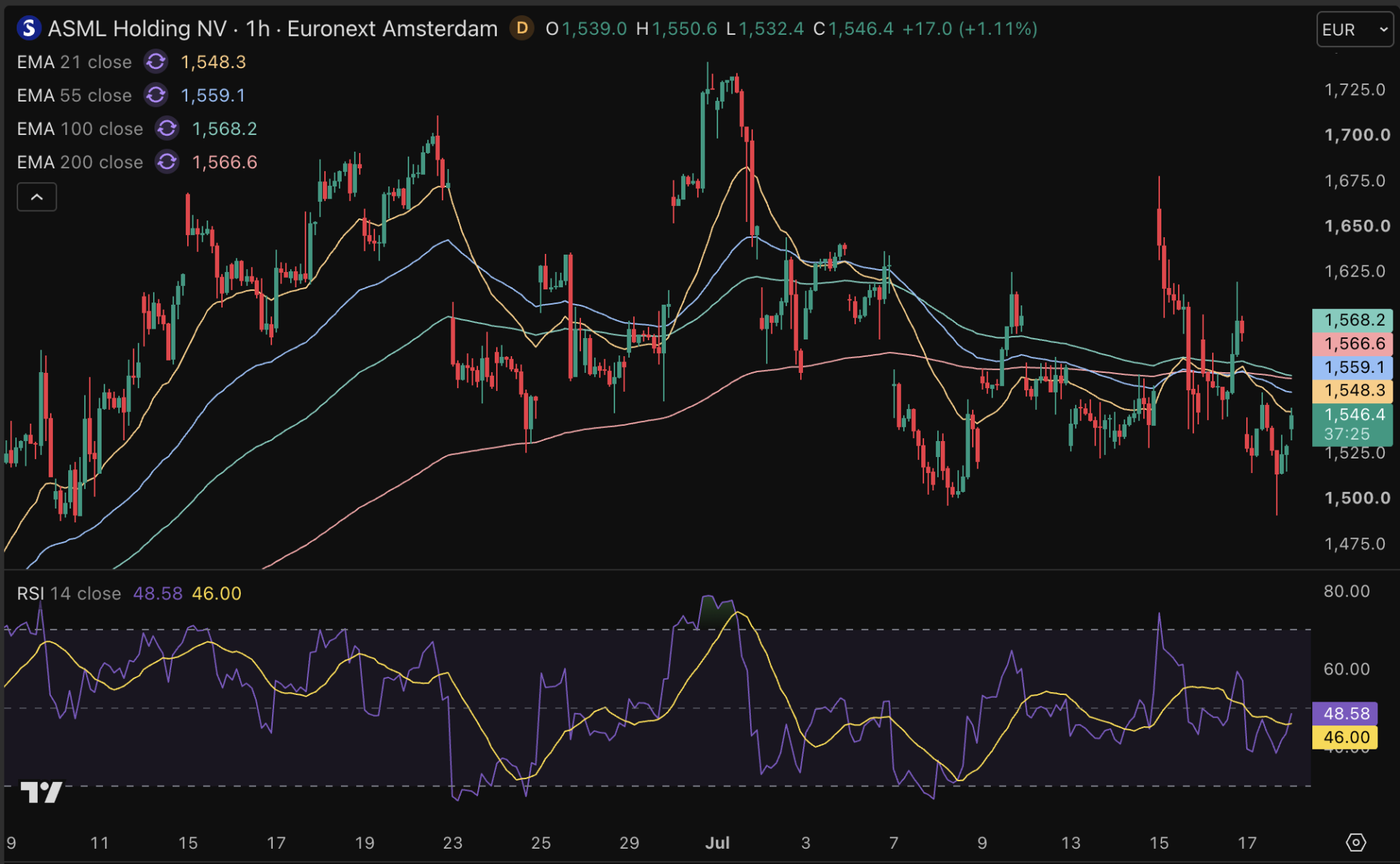The width and height of the screenshot is (1400, 864).
Task: Open chart settings hexagon icon
Action: pos(1356,842)
